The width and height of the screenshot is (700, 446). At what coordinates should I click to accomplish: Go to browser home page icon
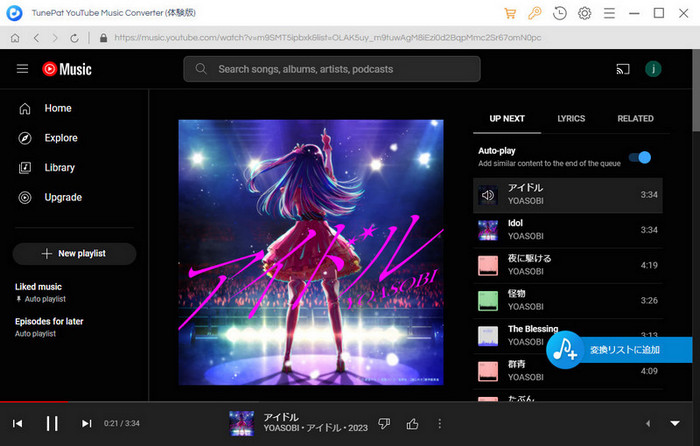tap(15, 38)
